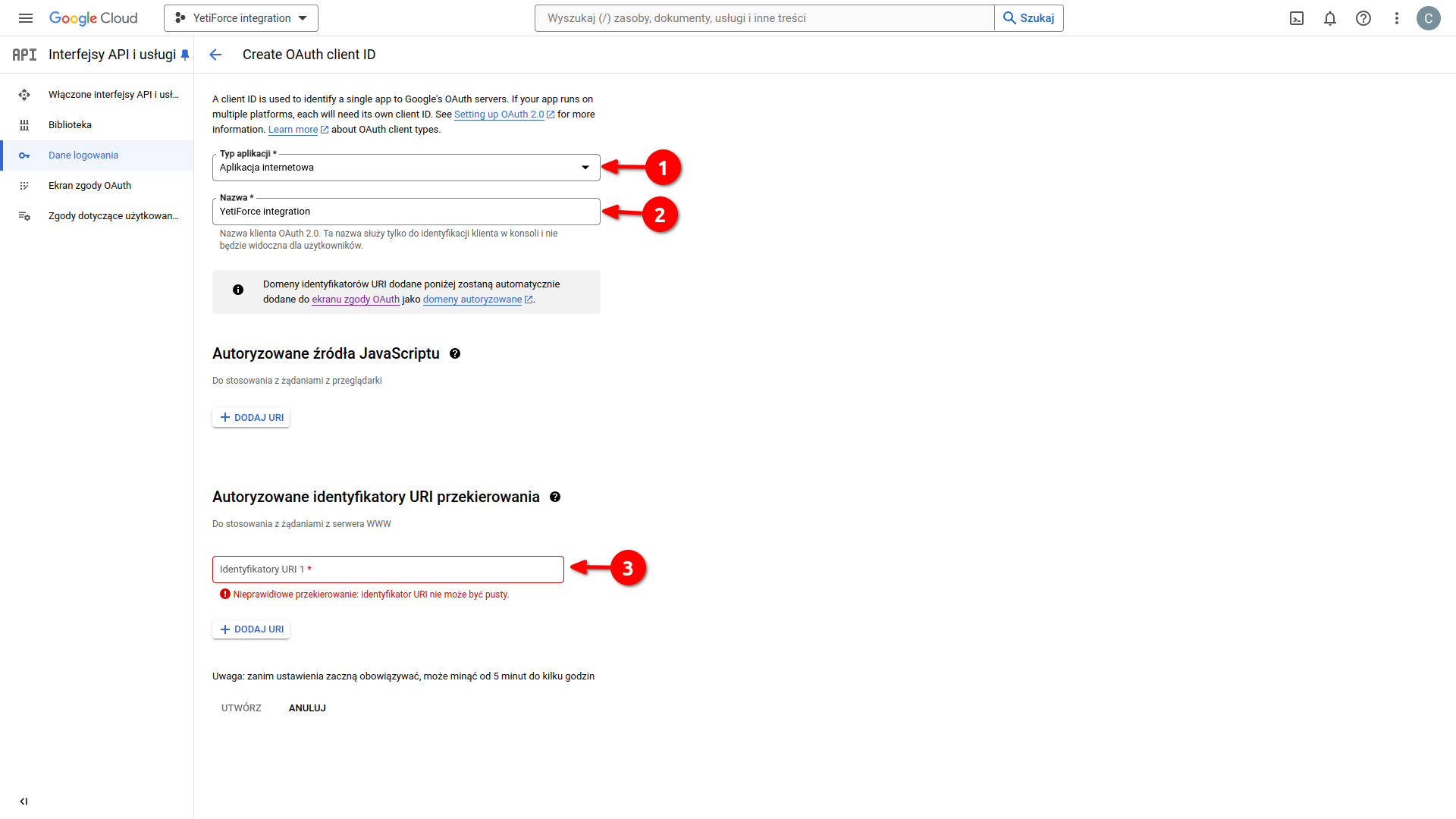
Task: Show help for Autoryzowane identyfikatory URI przekierowania
Action: click(555, 497)
